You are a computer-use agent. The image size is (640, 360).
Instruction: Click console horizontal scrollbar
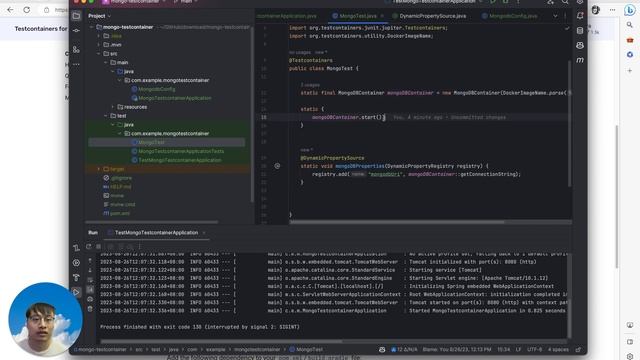coord(221,341)
